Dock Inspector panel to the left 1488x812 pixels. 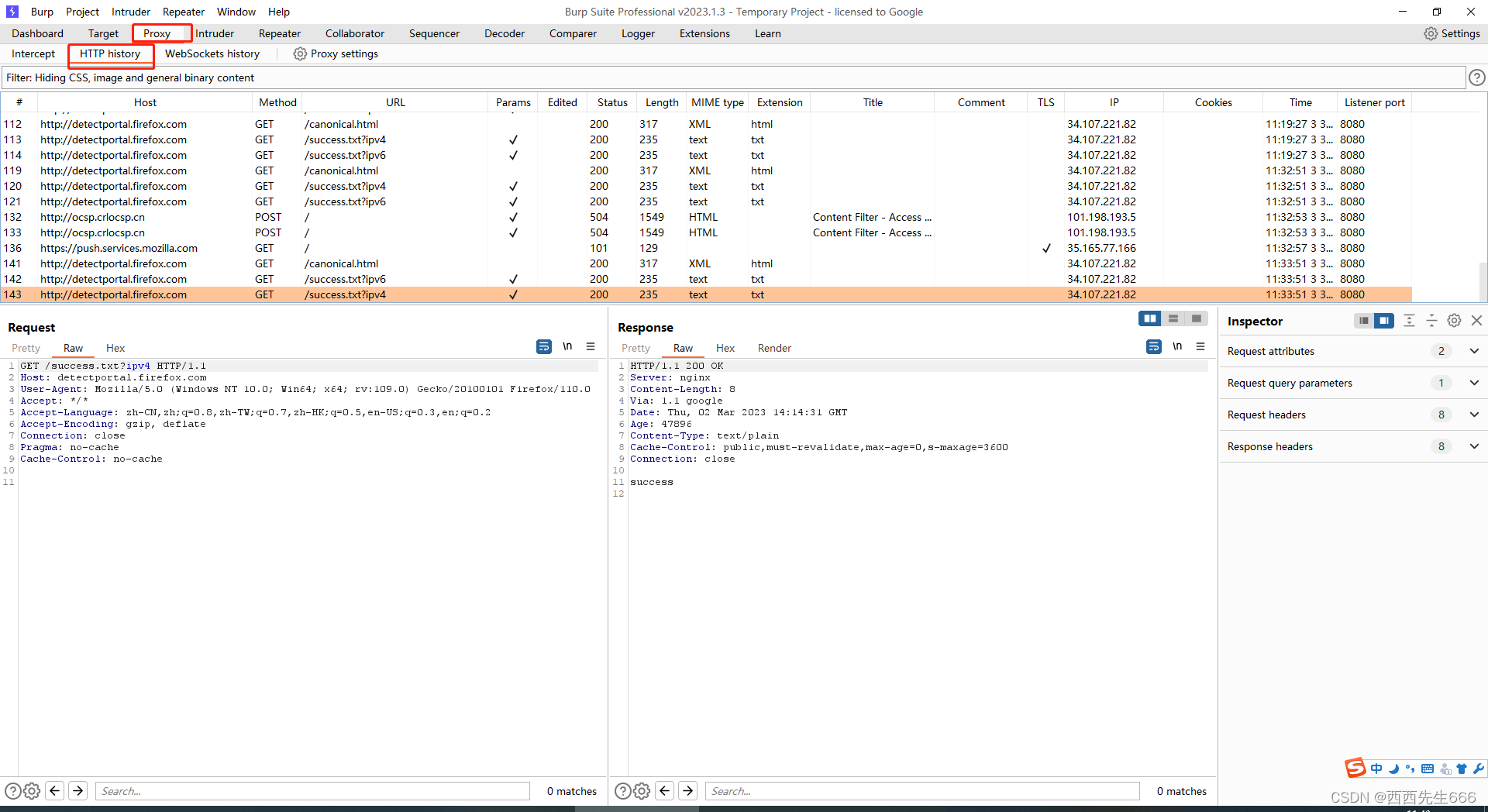tap(1364, 321)
